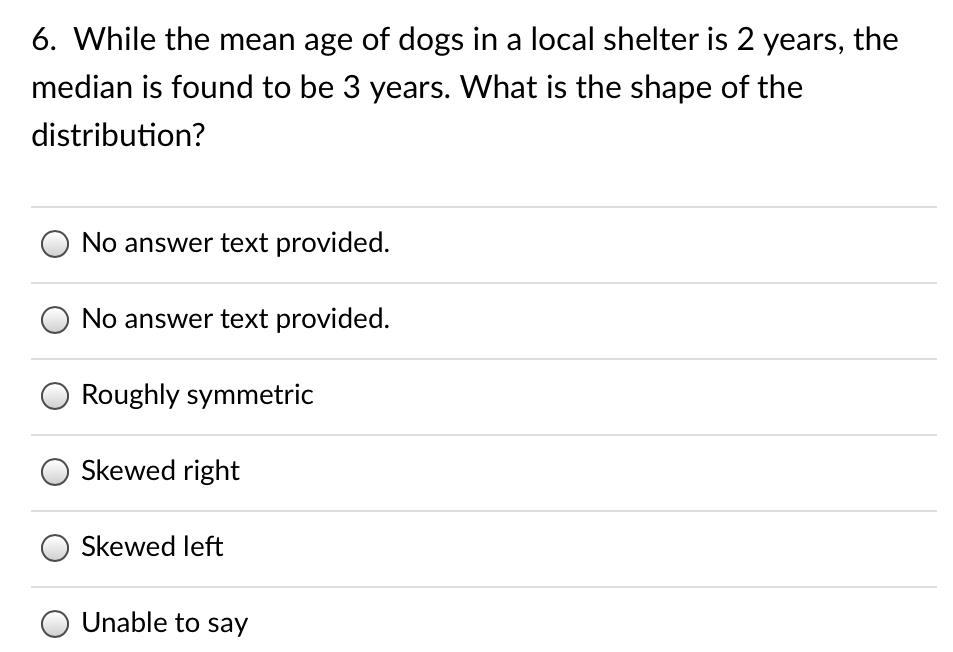Click the "Skewed right" answer label text
This screenshot has height=652, width=953.
(160, 471)
